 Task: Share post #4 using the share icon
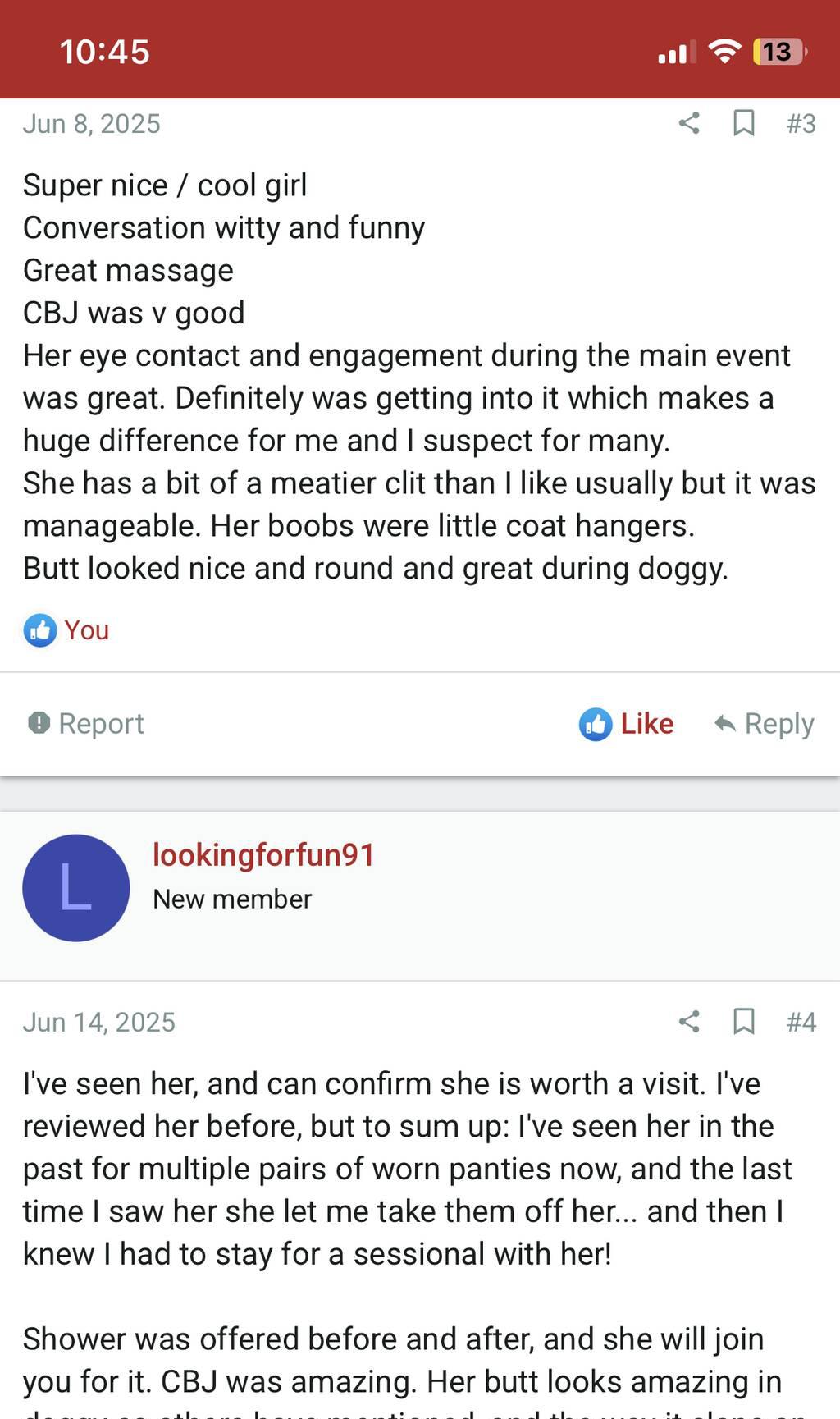689,1022
